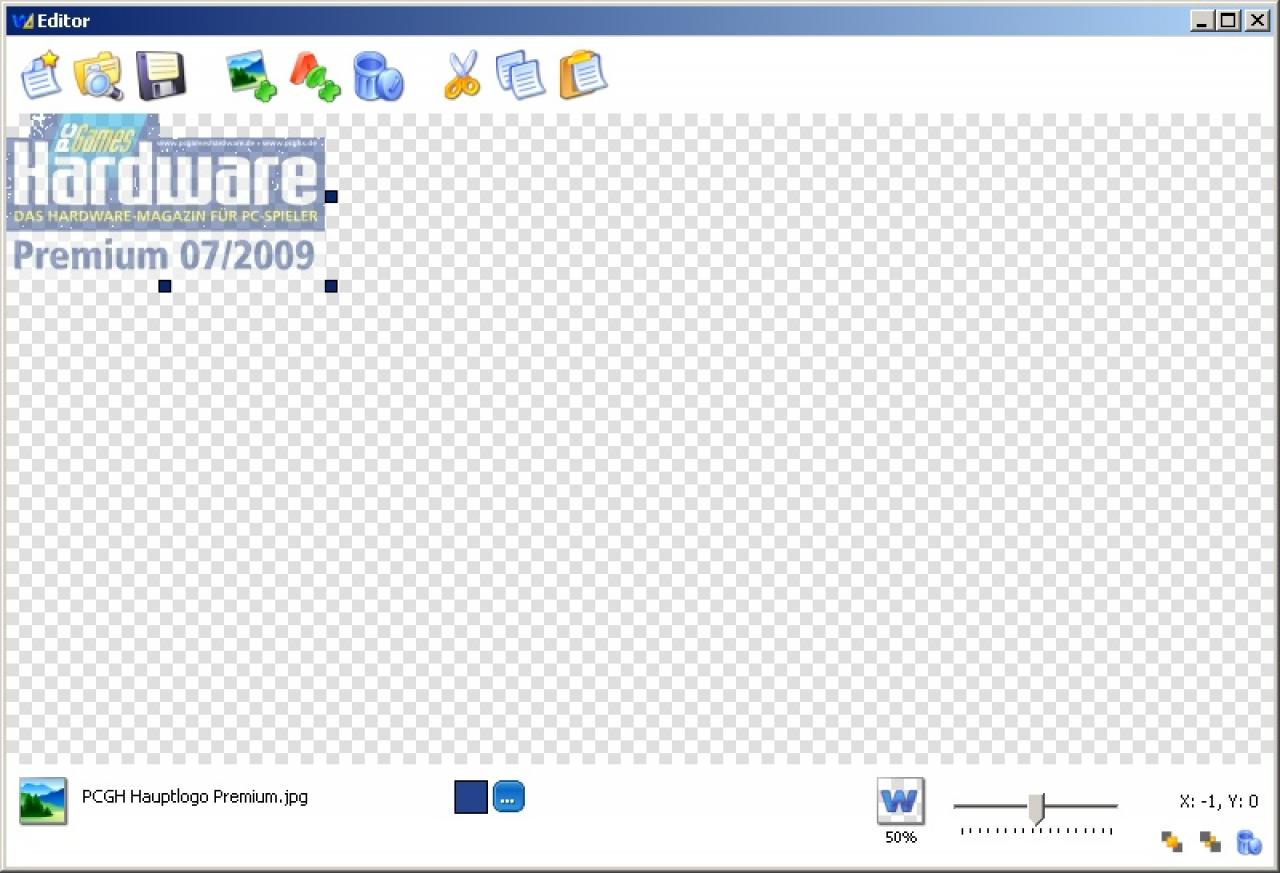Screen dimensions: 1280x873
Task: Paste from the clipboard icon
Action: tap(583, 76)
